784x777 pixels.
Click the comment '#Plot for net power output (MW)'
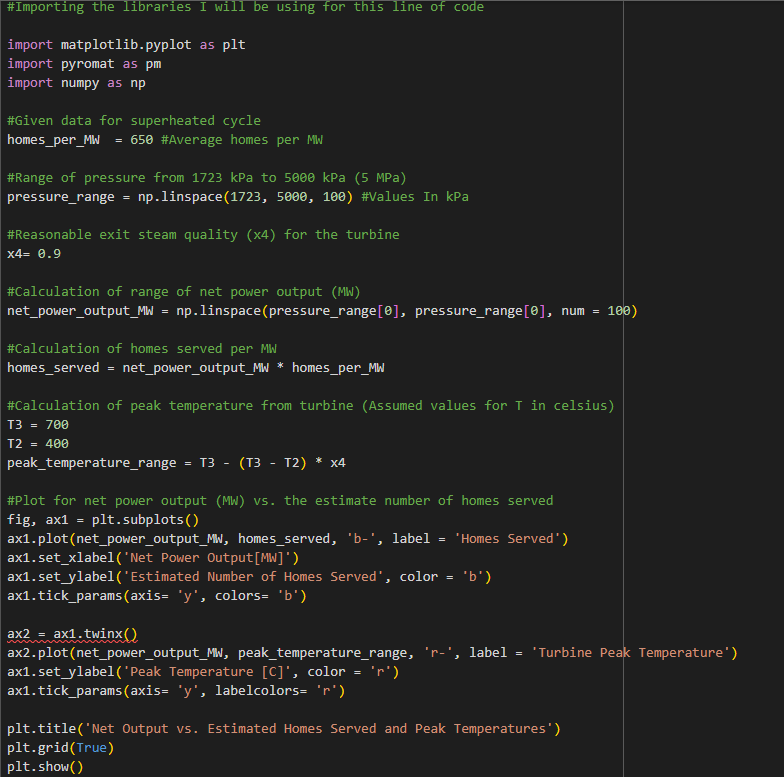pos(280,501)
